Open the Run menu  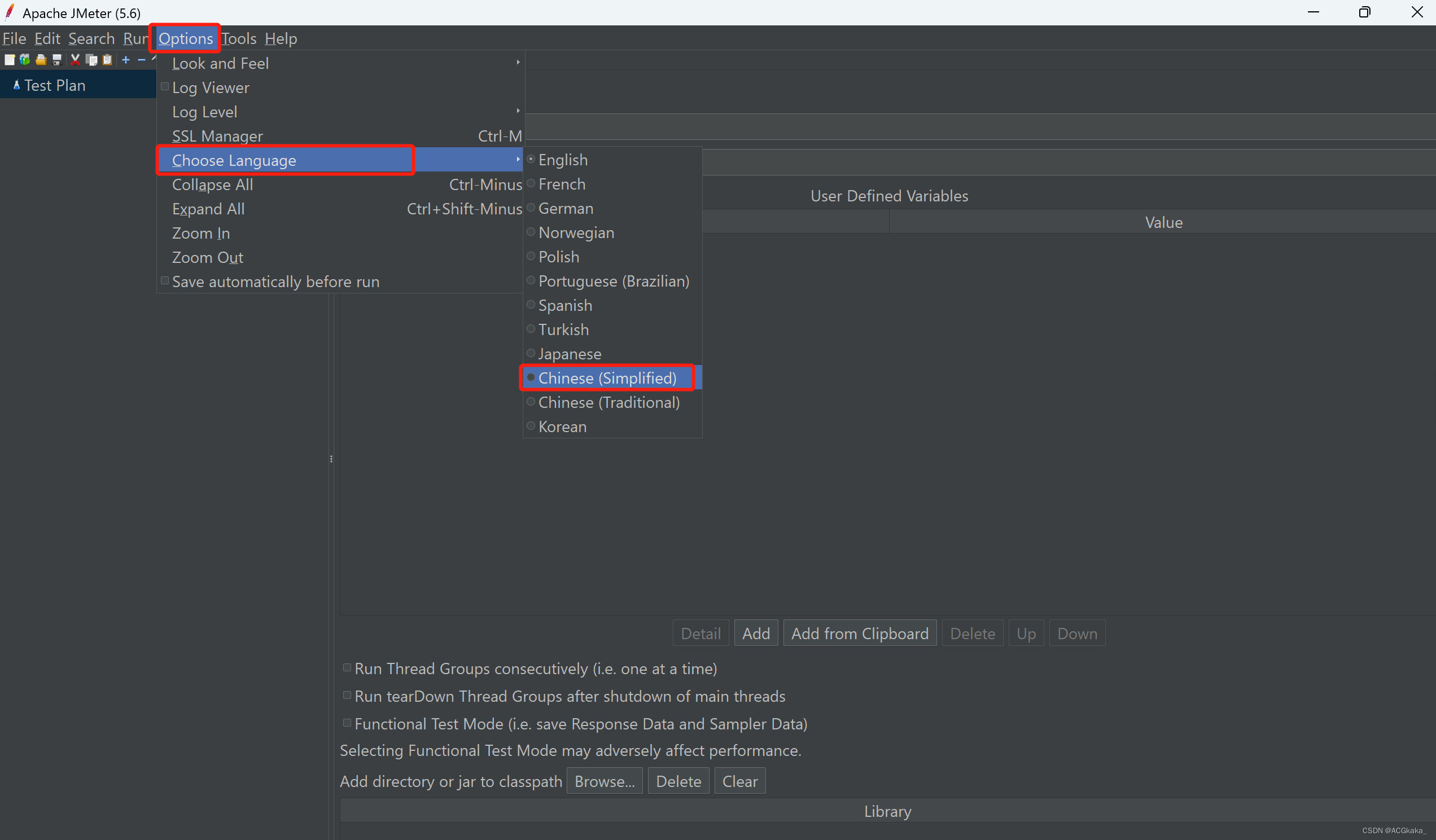[135, 38]
